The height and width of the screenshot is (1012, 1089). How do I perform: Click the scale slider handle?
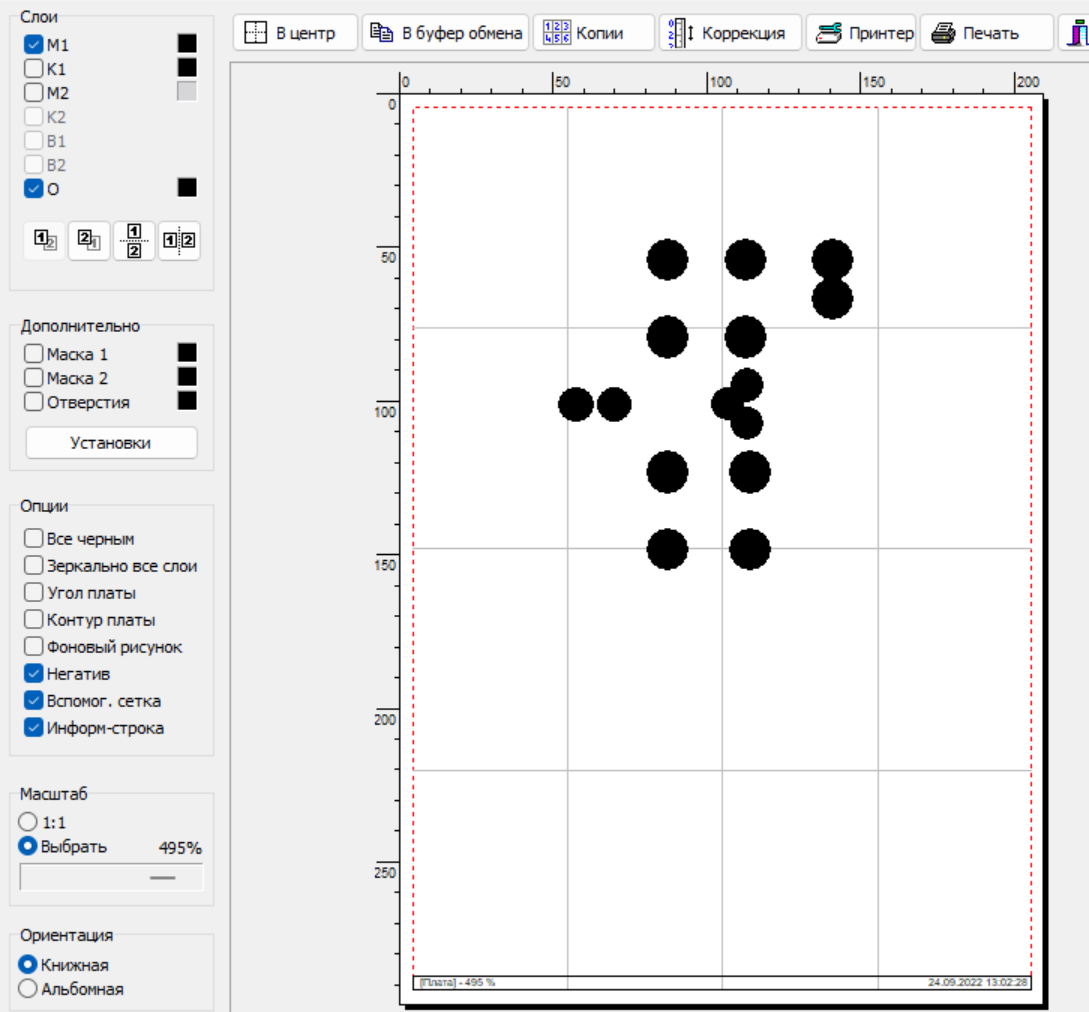click(x=163, y=877)
